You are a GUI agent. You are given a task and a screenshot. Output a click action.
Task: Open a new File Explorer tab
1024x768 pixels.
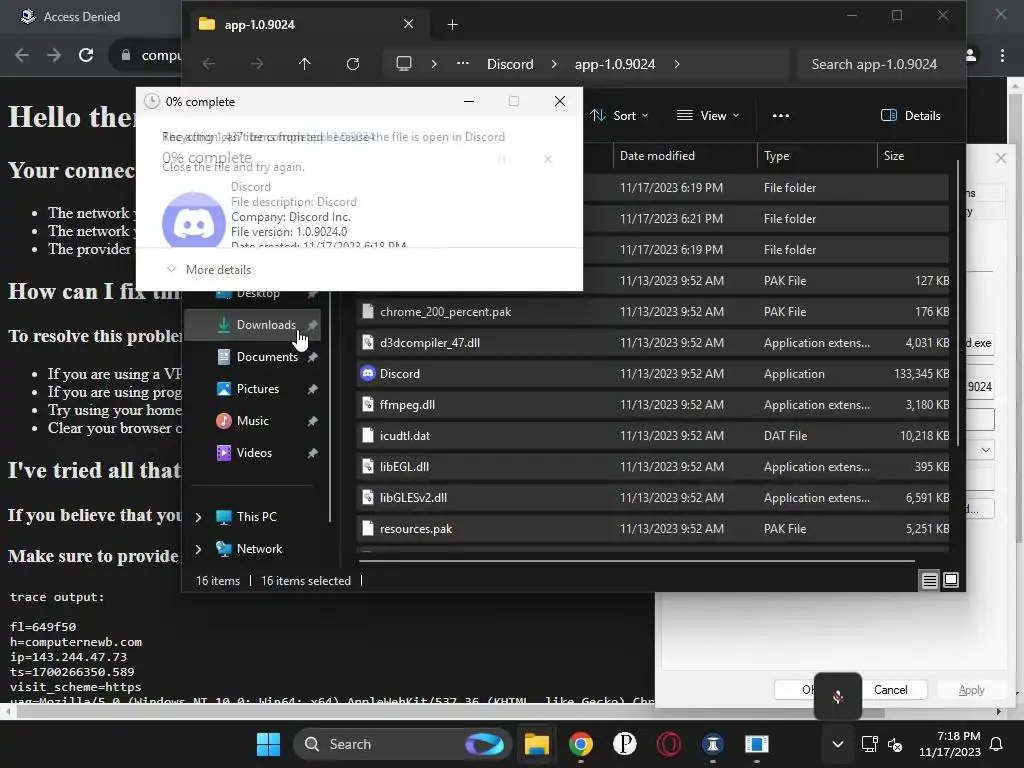click(452, 25)
